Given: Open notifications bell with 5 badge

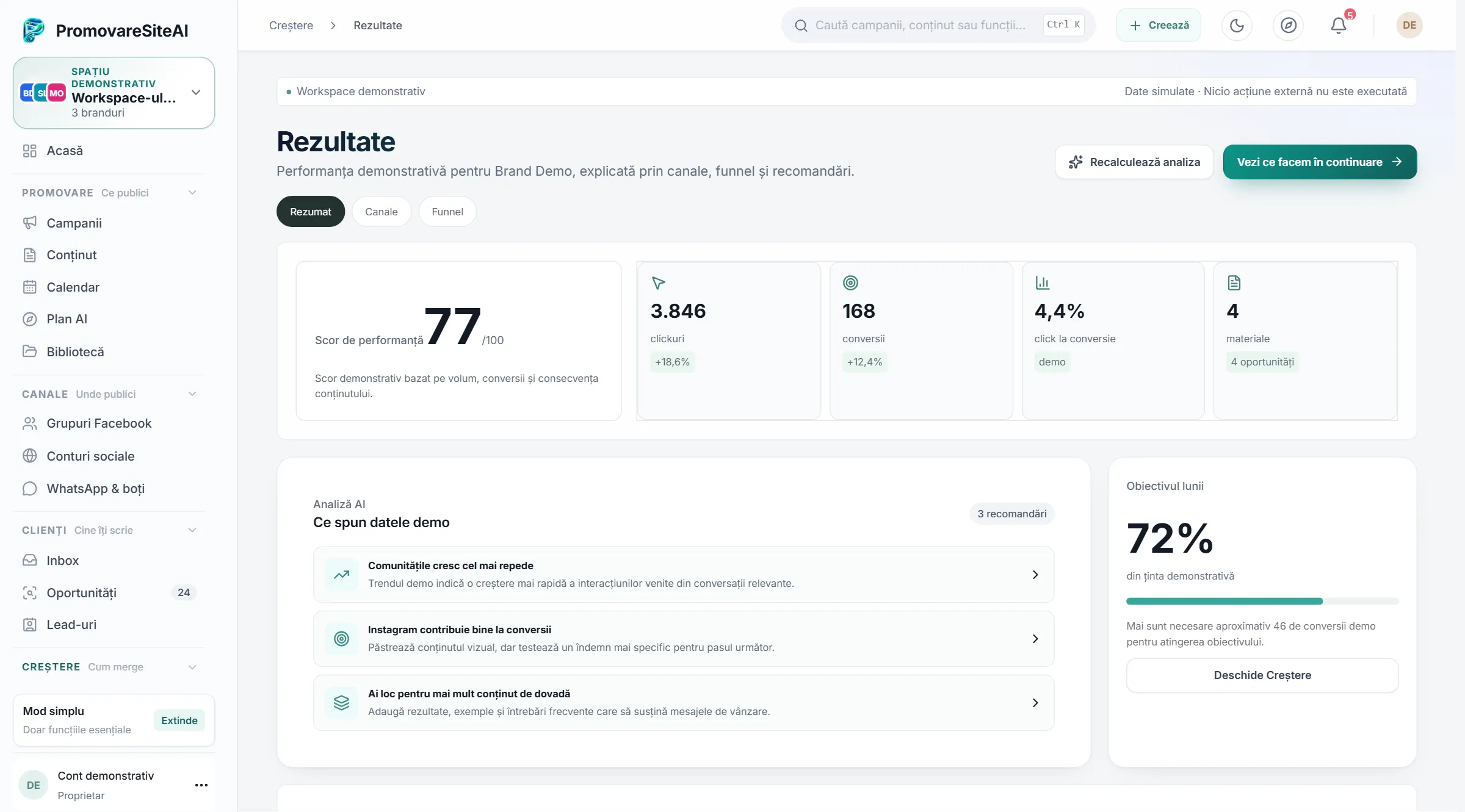Looking at the screenshot, I should (1339, 25).
